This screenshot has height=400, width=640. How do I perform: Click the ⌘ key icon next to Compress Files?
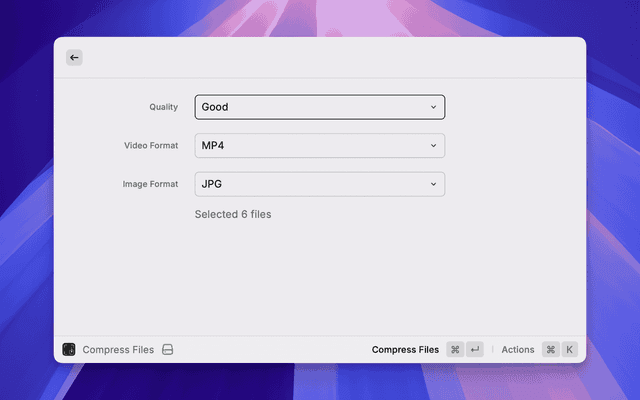(x=455, y=350)
